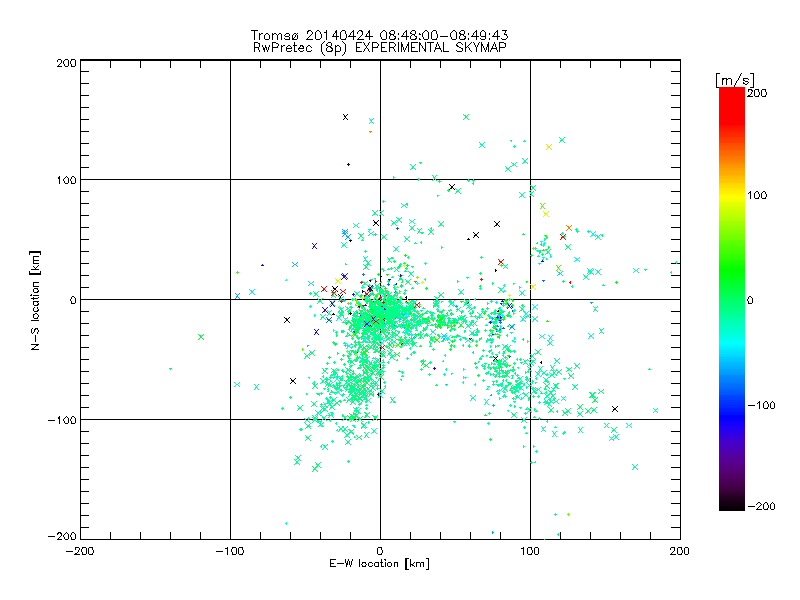Click the velocity color scale bar
800x600 pixels.
(x=732, y=299)
